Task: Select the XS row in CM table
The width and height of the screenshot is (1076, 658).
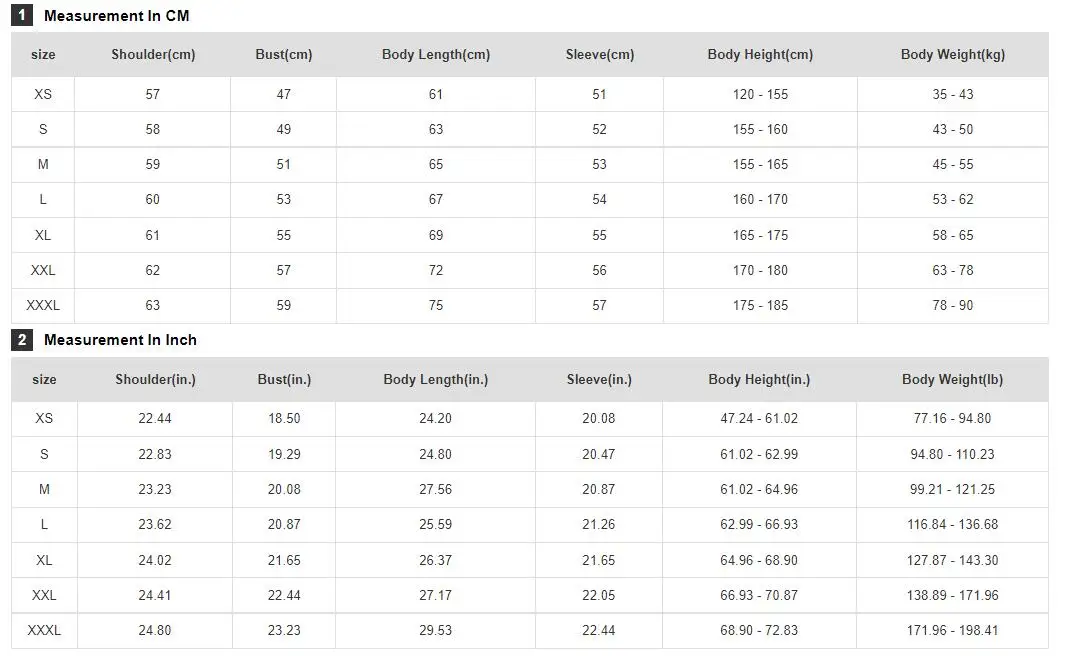Action: [530, 94]
